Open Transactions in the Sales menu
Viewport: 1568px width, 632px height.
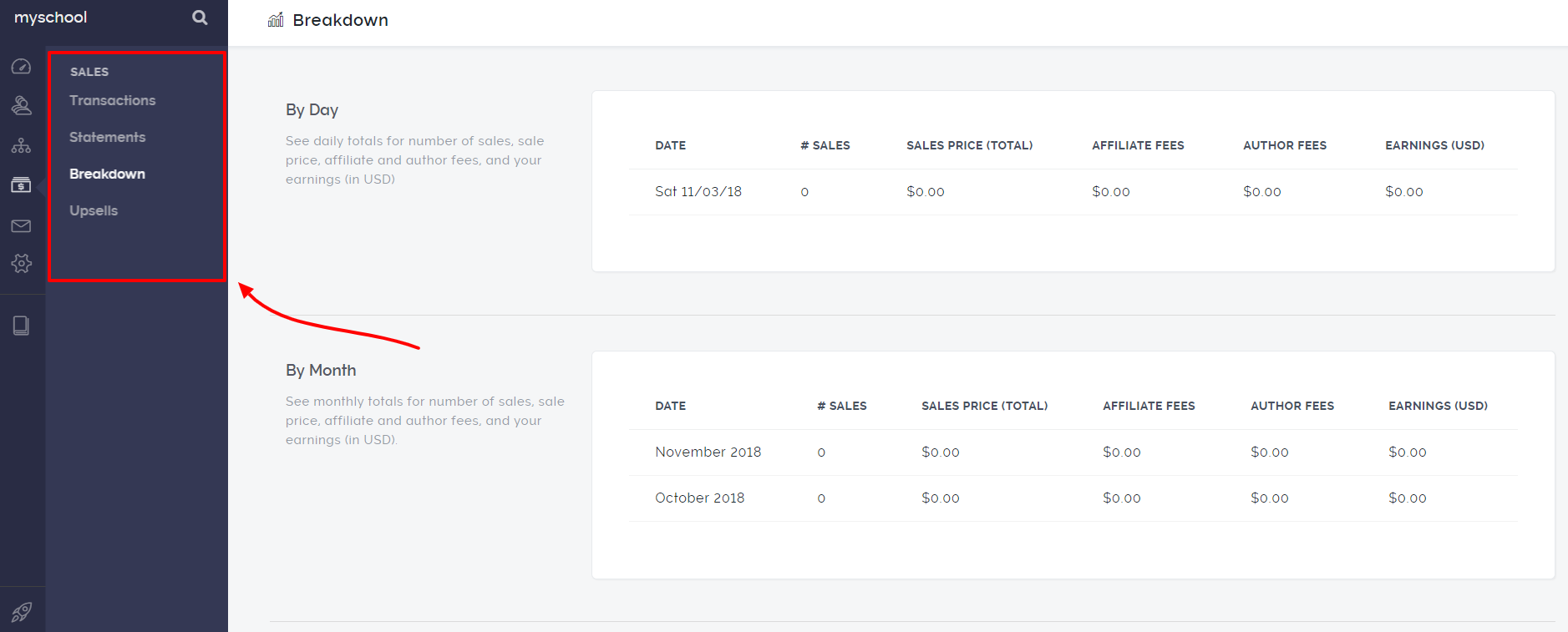pyautogui.click(x=113, y=100)
